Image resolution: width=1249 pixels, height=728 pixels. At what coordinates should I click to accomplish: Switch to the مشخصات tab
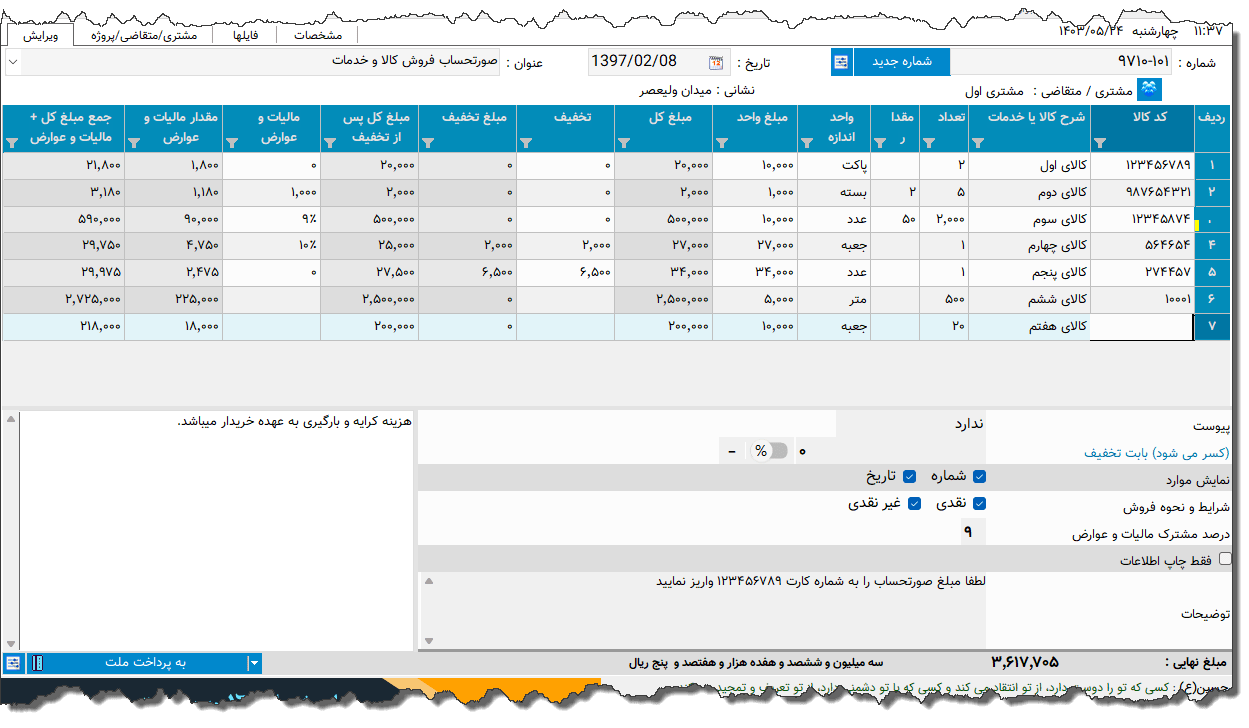point(320,35)
